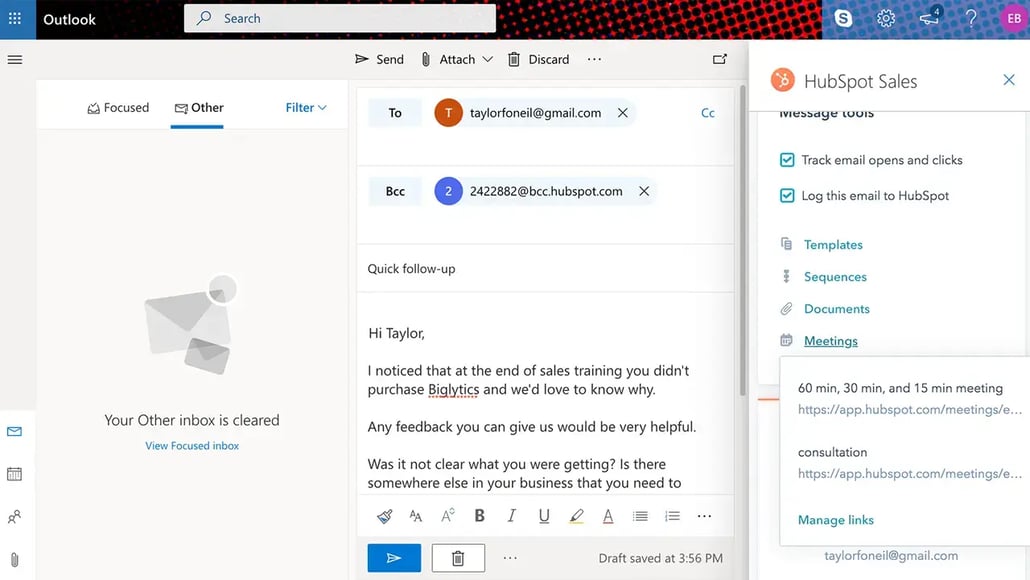Click the Quick follow-up subject field
This screenshot has height=580, width=1030.
pyautogui.click(x=545, y=269)
